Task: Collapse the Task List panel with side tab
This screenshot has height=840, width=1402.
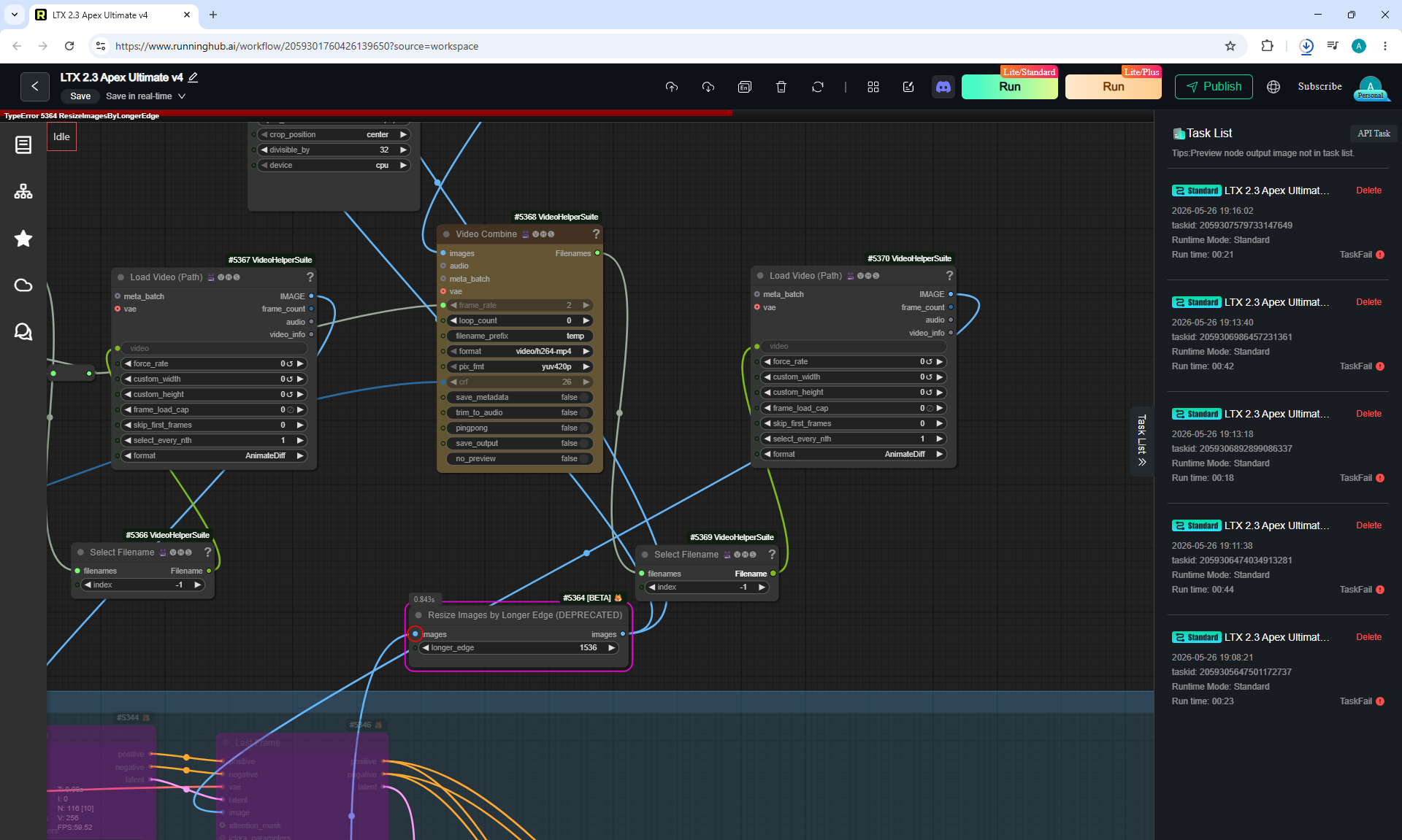Action: click(1142, 441)
